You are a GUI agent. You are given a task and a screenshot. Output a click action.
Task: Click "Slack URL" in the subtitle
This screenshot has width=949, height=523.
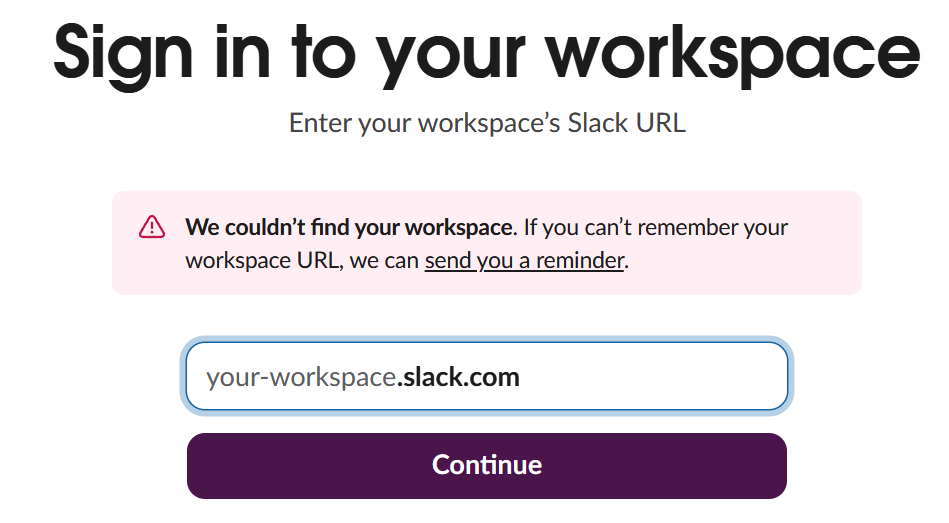click(626, 123)
